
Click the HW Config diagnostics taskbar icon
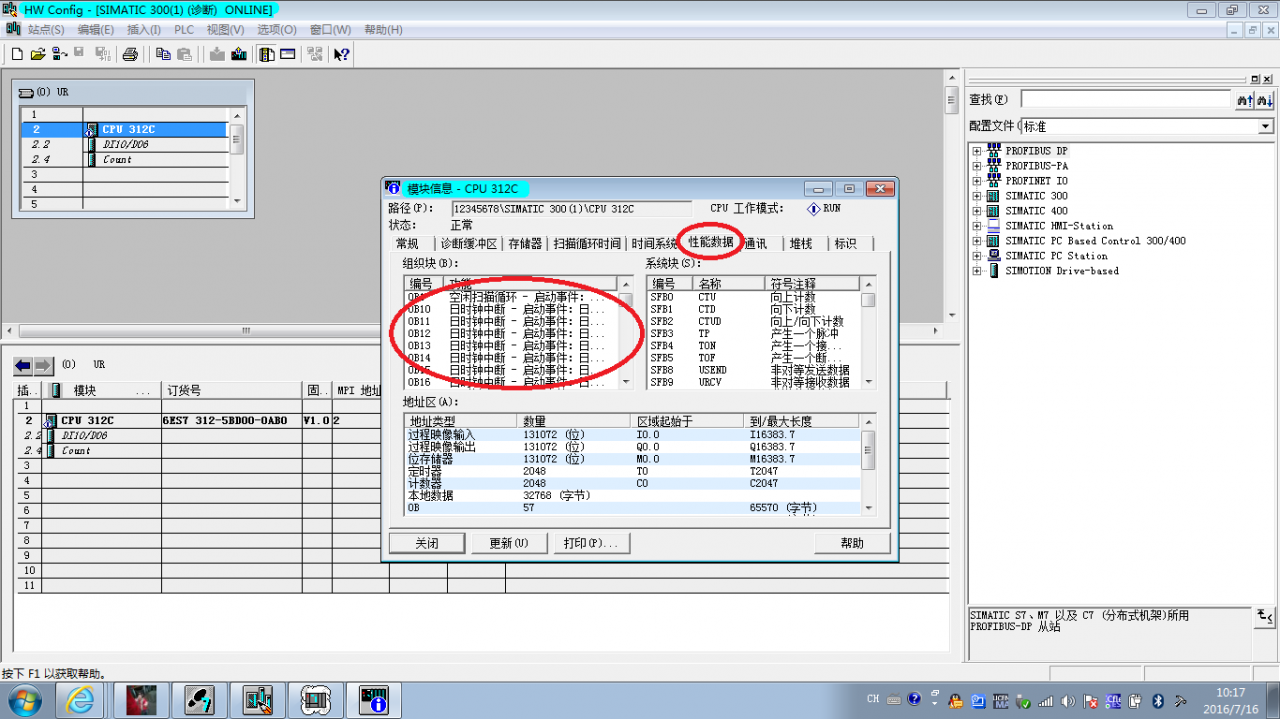pos(374,699)
